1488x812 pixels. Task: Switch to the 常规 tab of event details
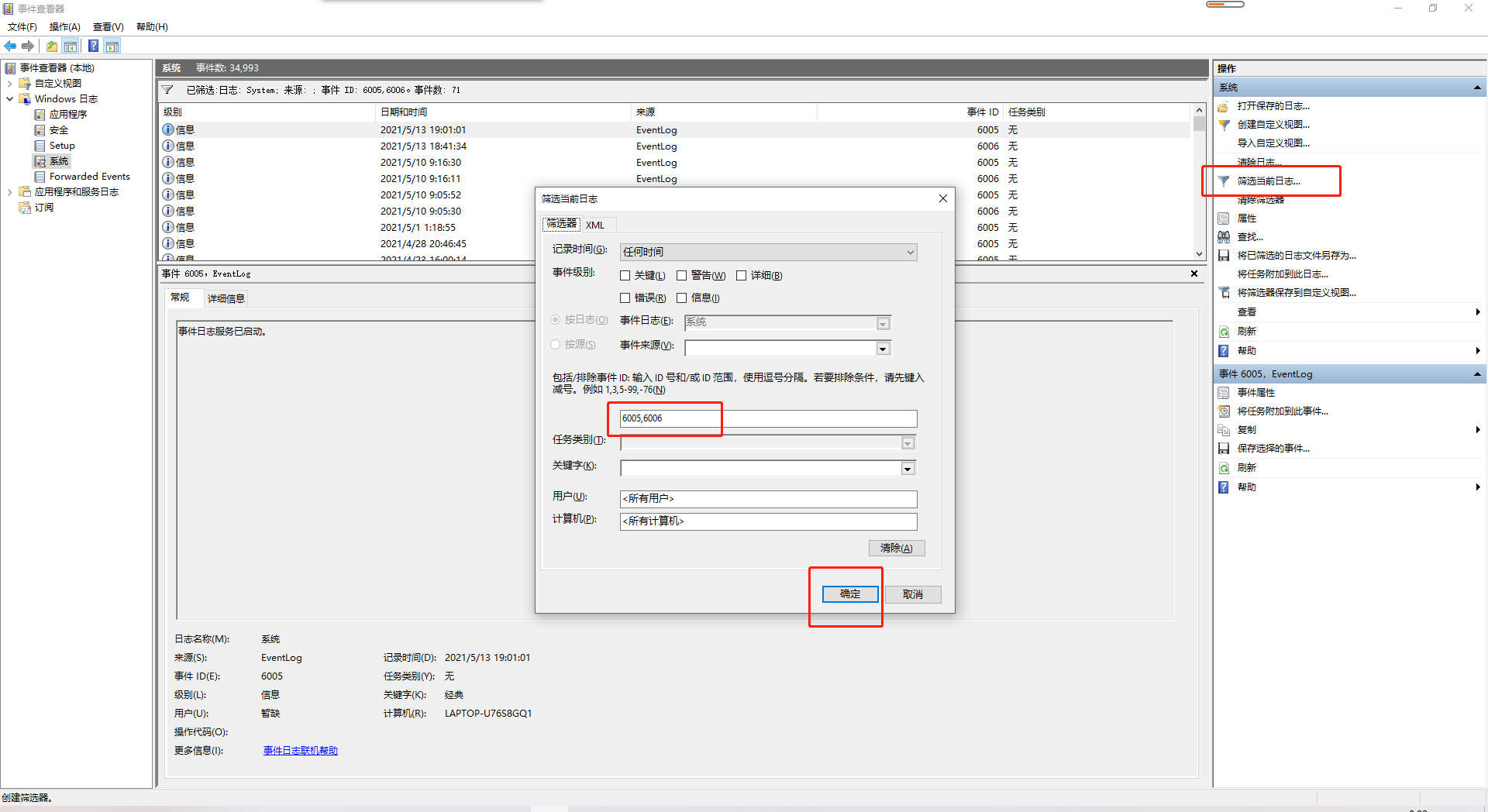(180, 298)
